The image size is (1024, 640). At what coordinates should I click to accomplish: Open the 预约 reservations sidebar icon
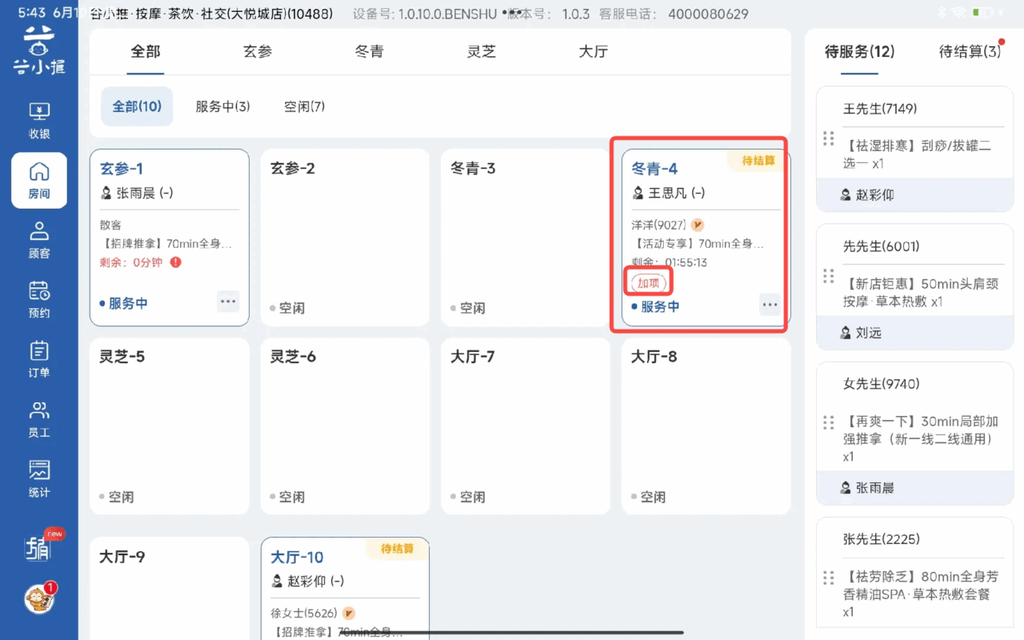(39, 300)
